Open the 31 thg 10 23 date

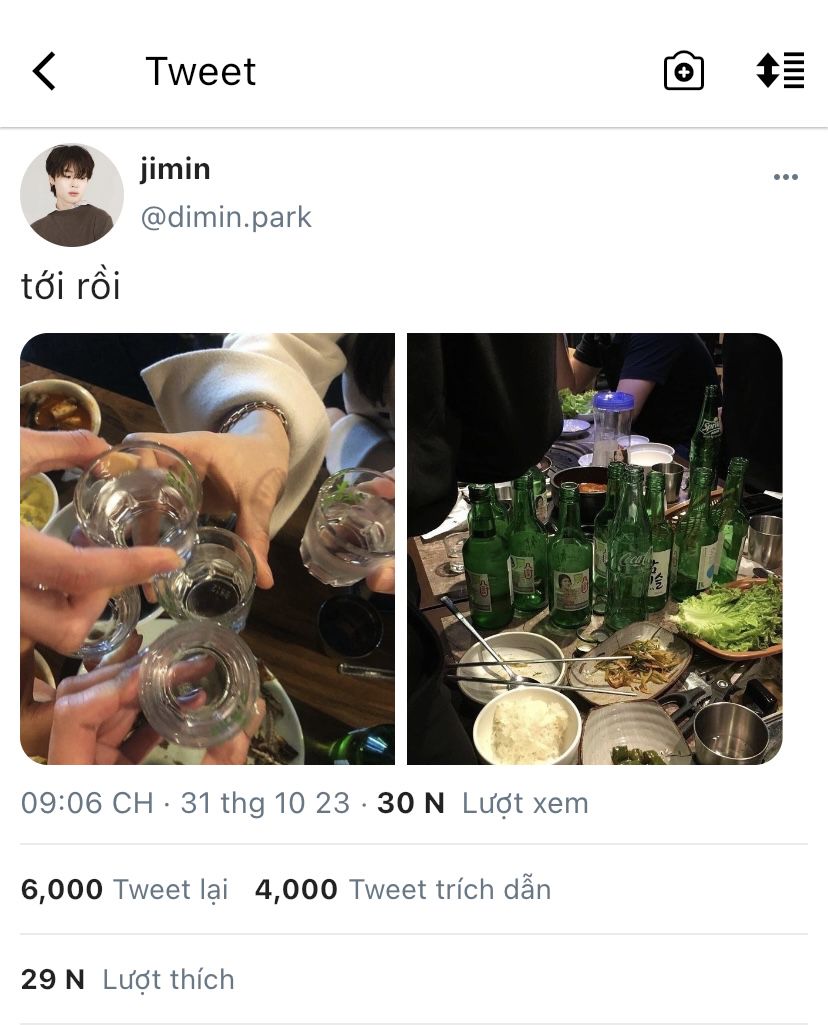click(x=265, y=803)
